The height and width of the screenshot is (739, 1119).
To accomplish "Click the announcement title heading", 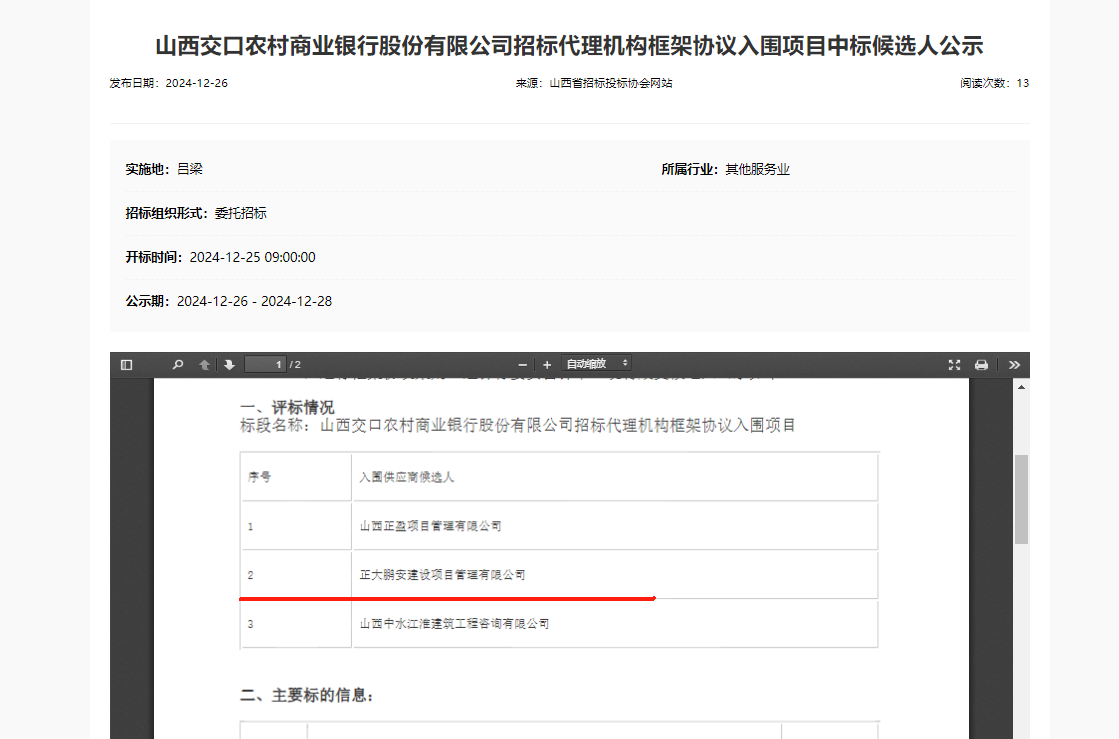I will tap(569, 45).
